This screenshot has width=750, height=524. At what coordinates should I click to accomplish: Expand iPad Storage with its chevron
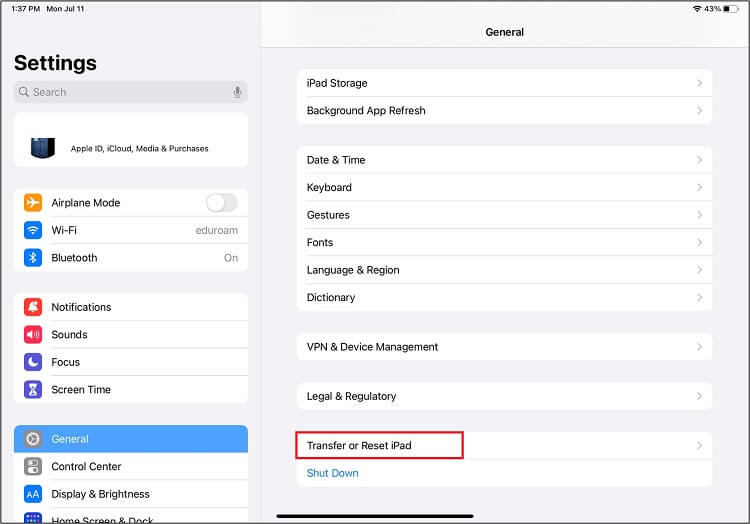(x=699, y=83)
